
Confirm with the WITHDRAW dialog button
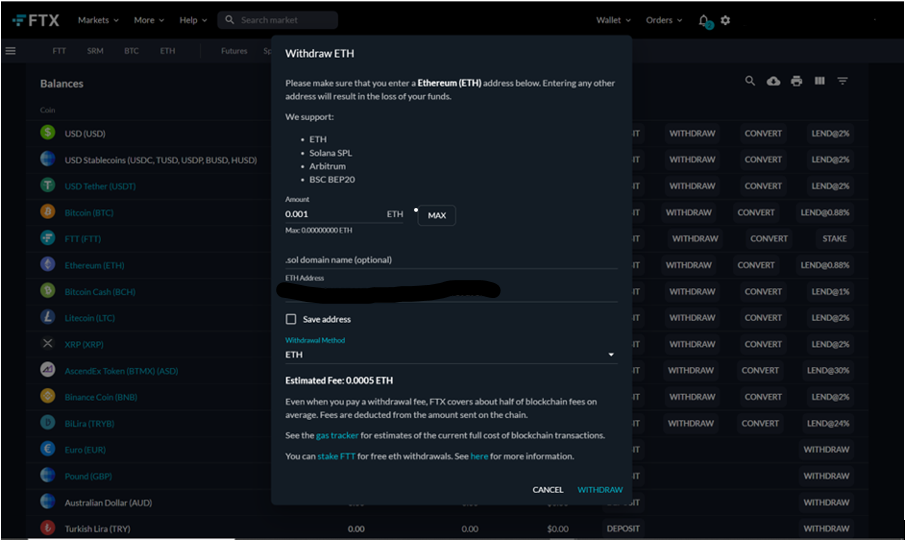coord(600,490)
